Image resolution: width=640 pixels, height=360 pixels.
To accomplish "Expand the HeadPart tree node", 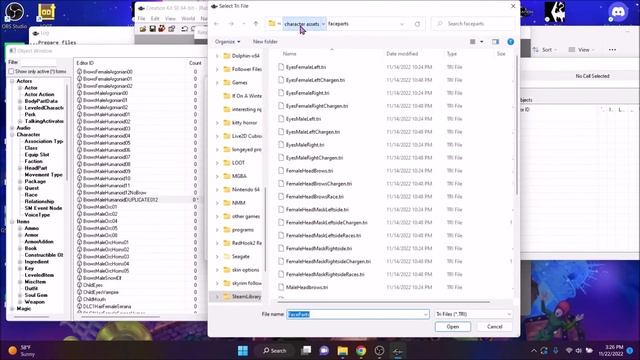I will [20, 168].
